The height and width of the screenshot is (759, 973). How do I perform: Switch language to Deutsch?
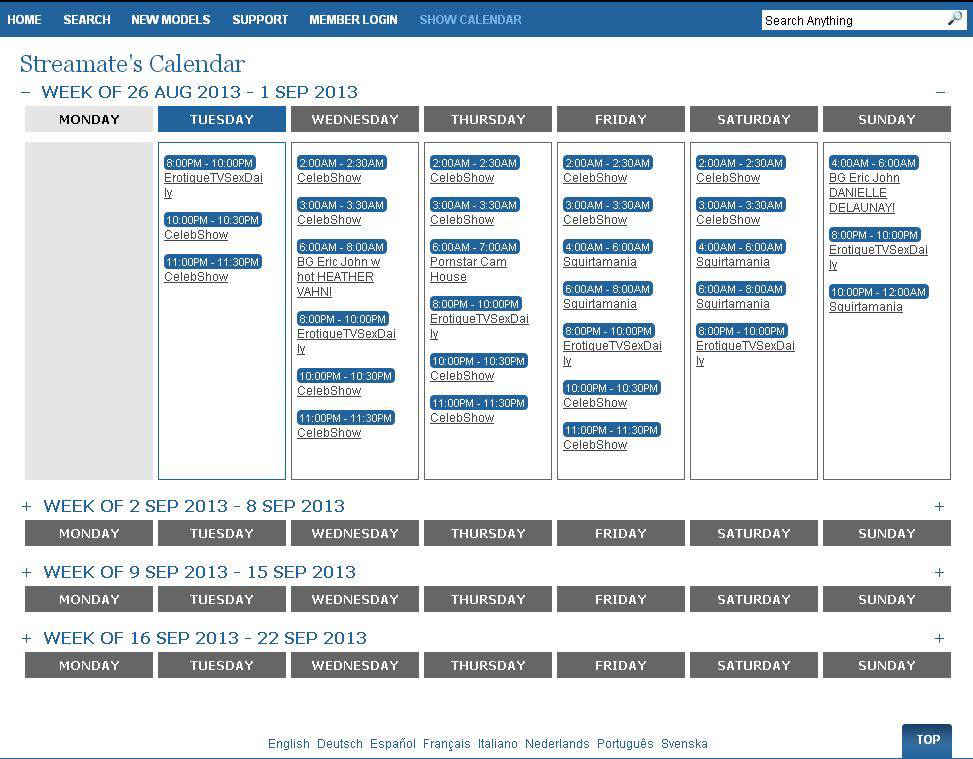coord(339,743)
